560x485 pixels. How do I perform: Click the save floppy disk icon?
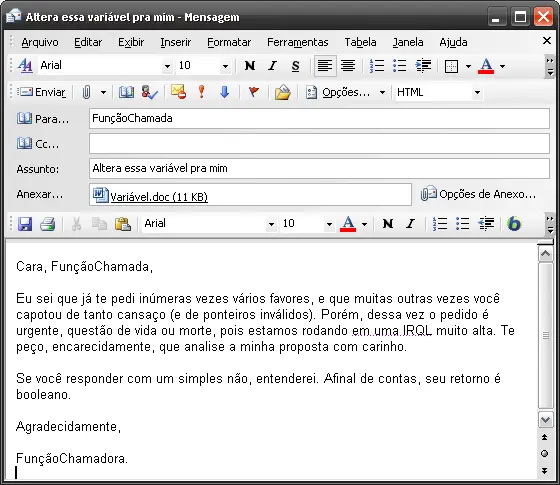coord(25,224)
